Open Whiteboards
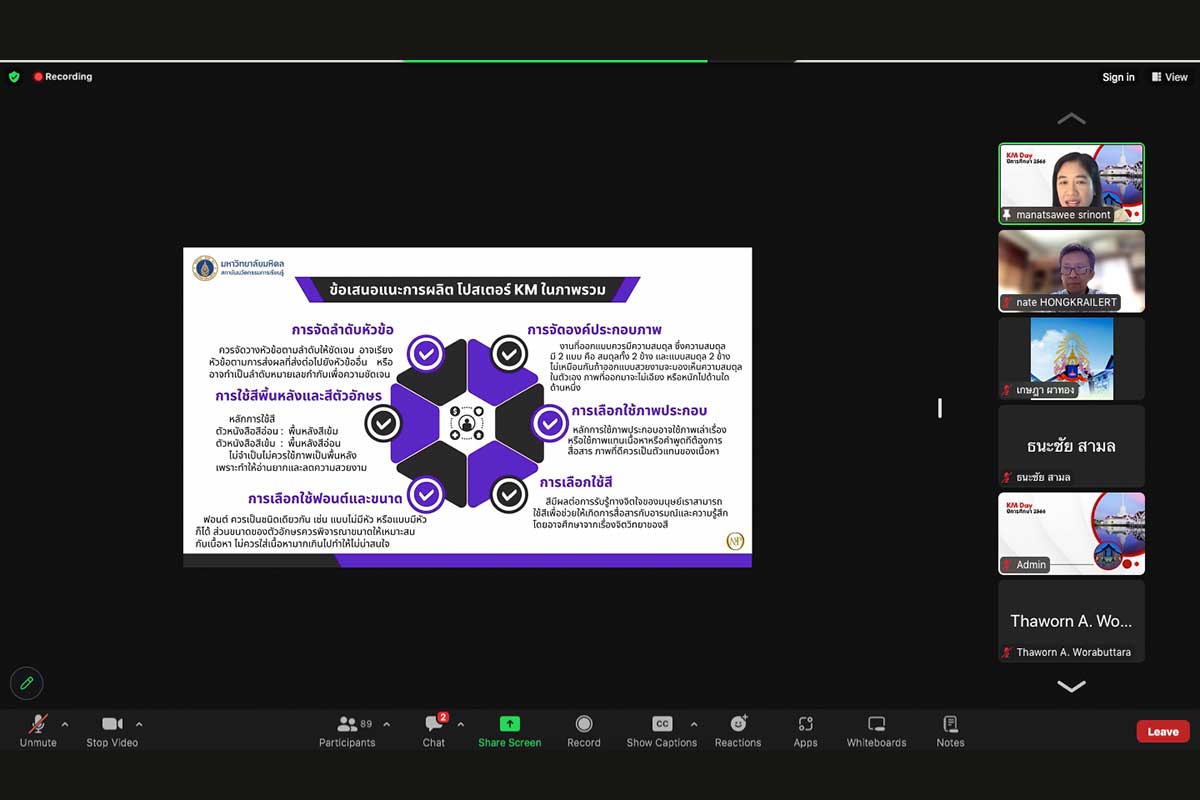Viewport: 1200px width, 800px height. 876,729
